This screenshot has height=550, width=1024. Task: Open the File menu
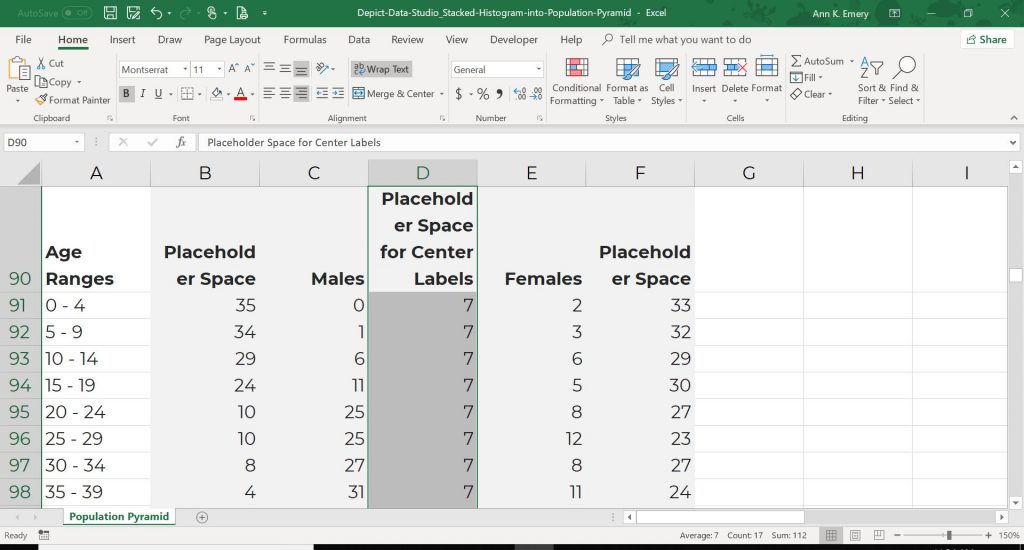[24, 40]
